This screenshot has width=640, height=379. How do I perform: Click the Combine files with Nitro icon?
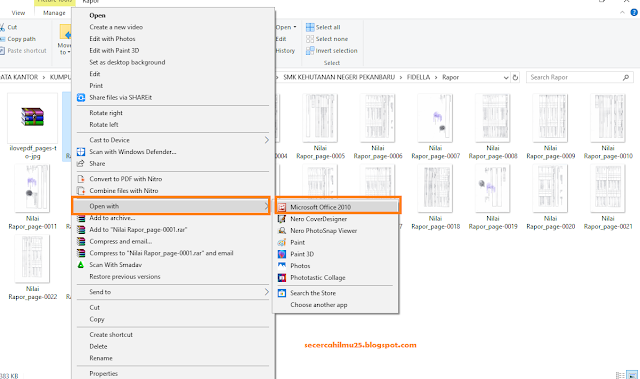click(x=81, y=191)
